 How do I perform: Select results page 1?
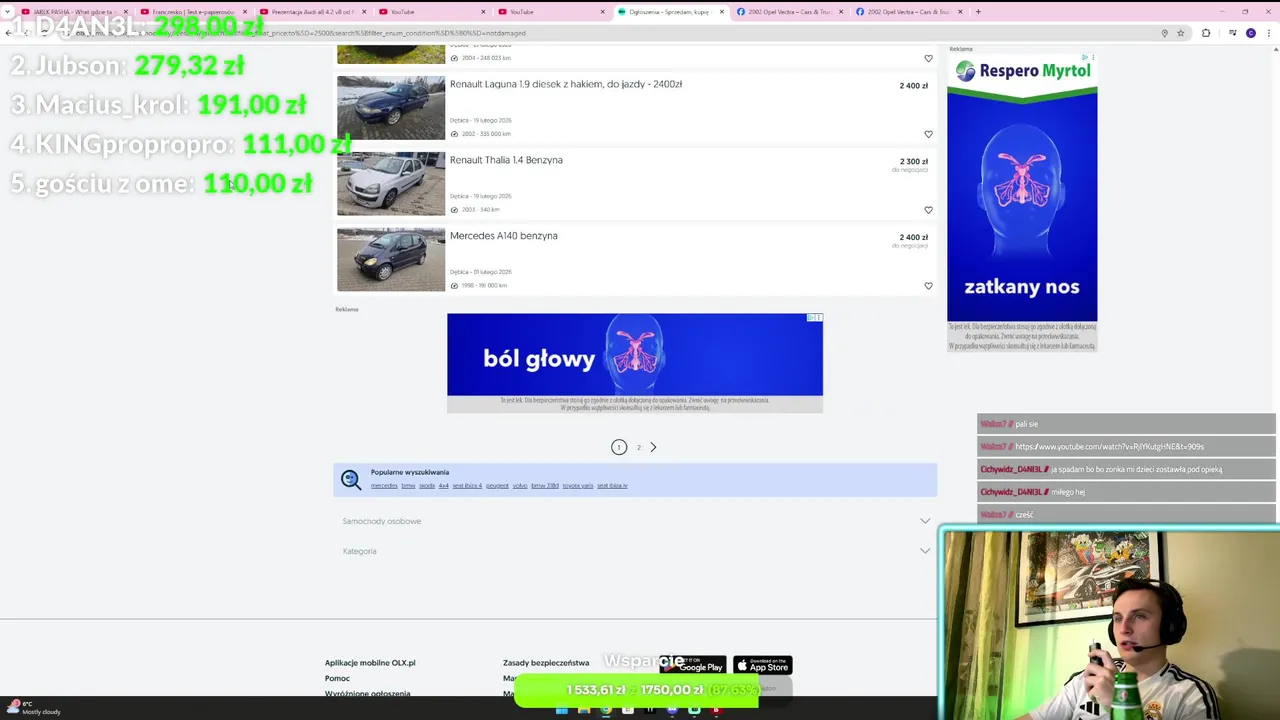[619, 447]
